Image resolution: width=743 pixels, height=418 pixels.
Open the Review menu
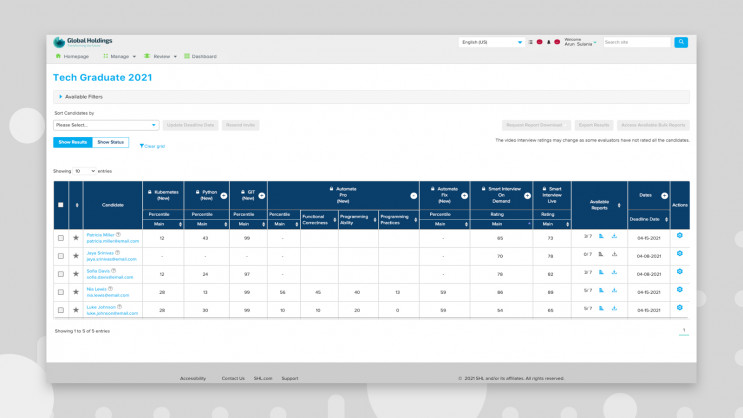coord(161,56)
